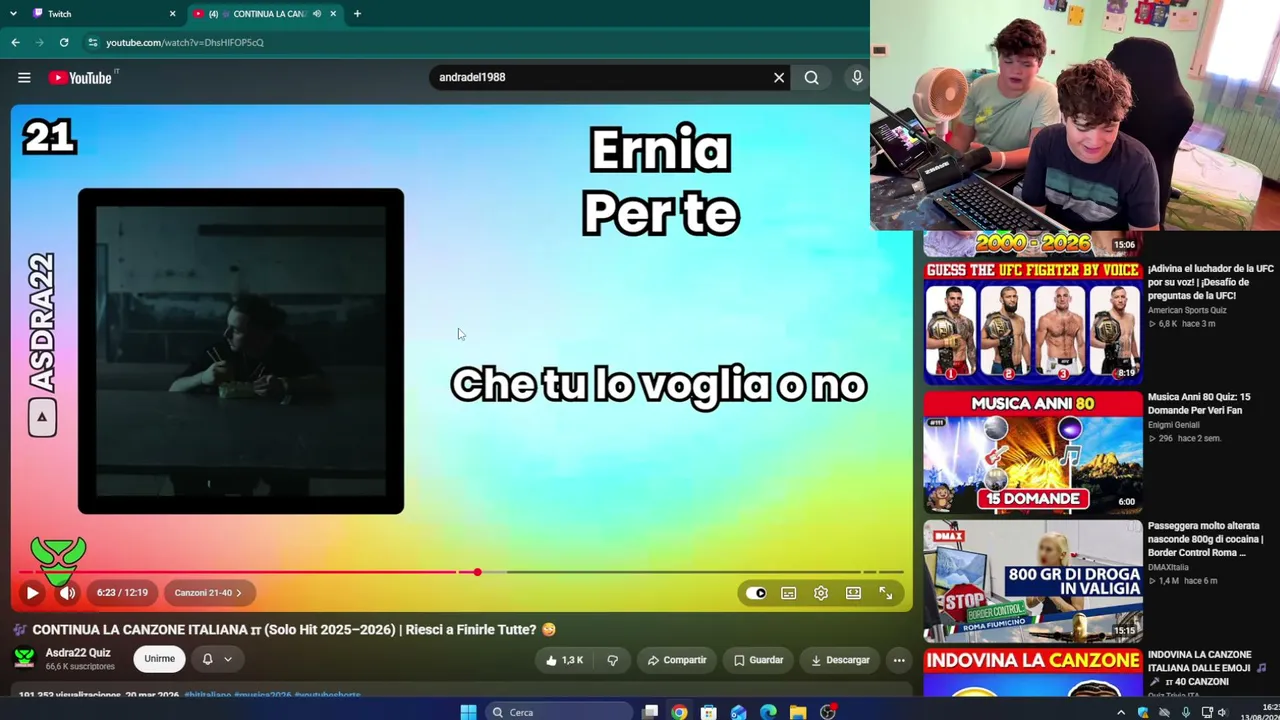Open File Explorer from the taskbar
Viewport: 1280px width, 720px height.
click(798, 712)
